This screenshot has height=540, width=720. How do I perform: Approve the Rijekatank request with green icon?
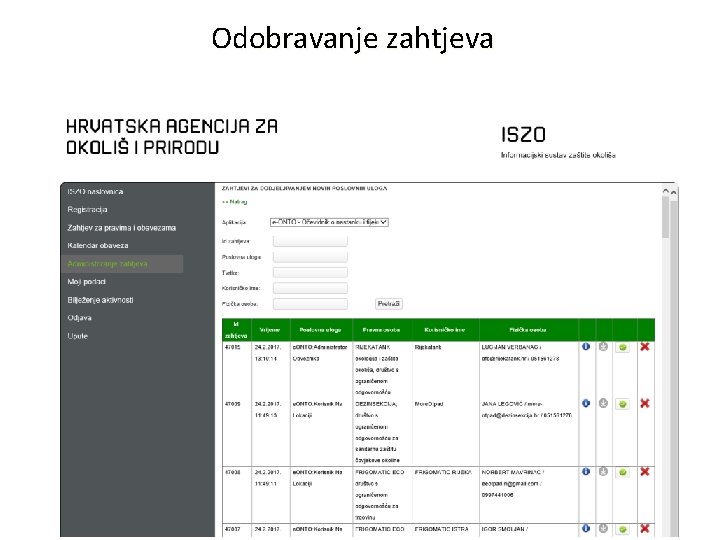(x=623, y=347)
